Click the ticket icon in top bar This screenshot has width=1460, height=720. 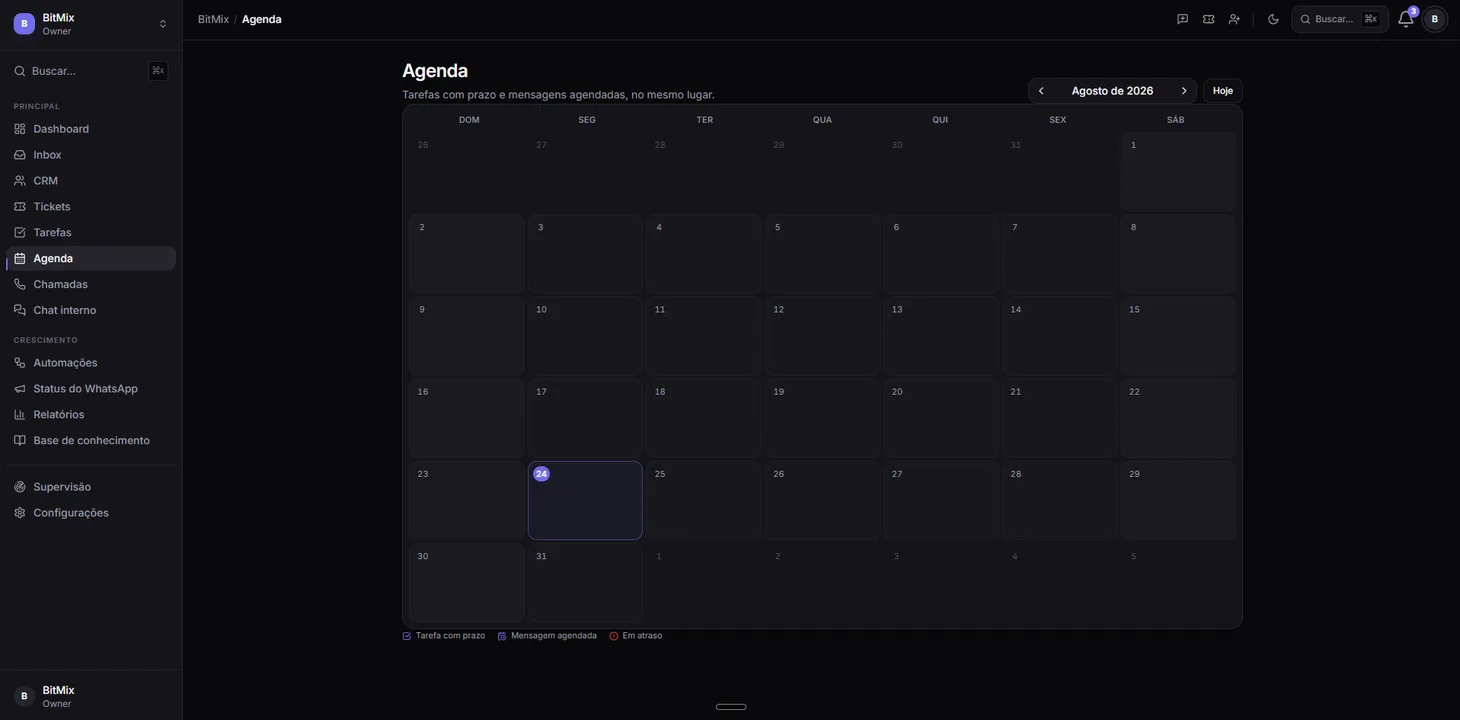tap(1209, 19)
